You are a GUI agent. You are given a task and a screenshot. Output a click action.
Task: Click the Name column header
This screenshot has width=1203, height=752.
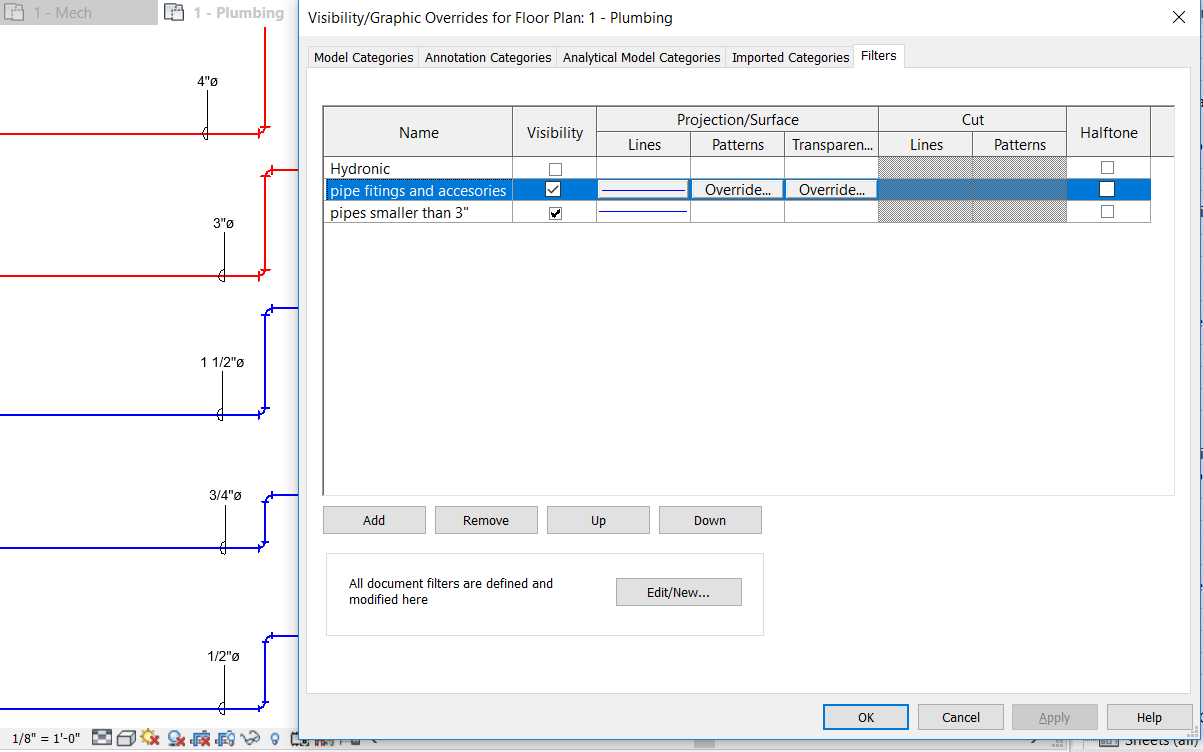418,132
